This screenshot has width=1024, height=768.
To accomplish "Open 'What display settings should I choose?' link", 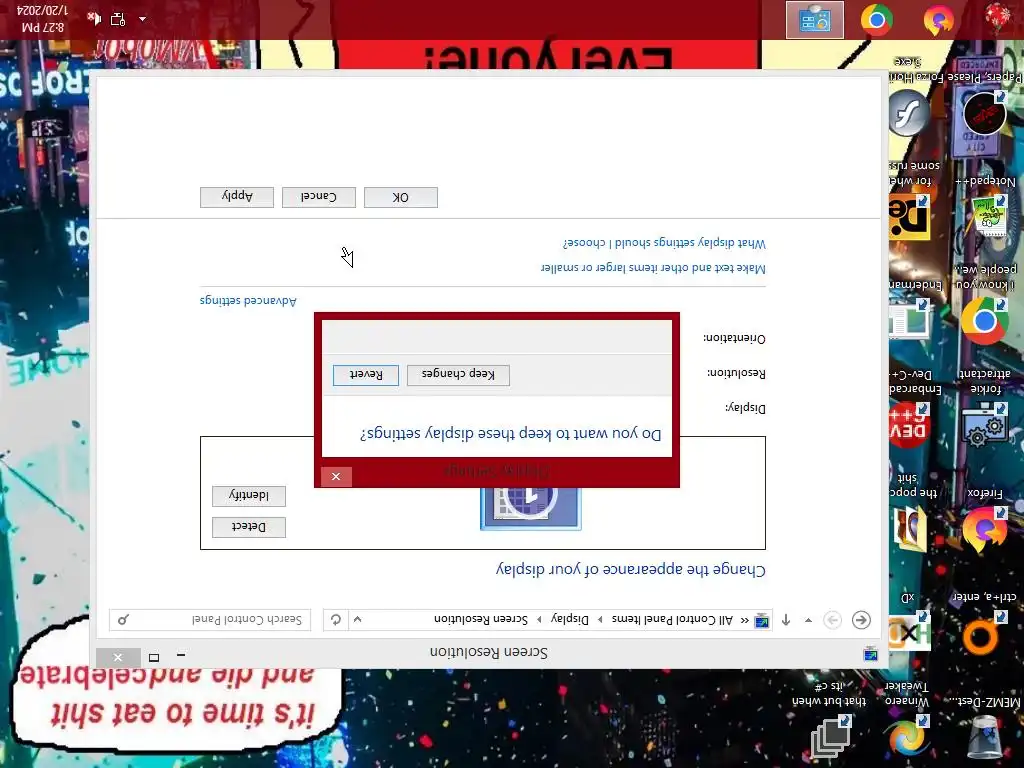I will click(664, 243).
